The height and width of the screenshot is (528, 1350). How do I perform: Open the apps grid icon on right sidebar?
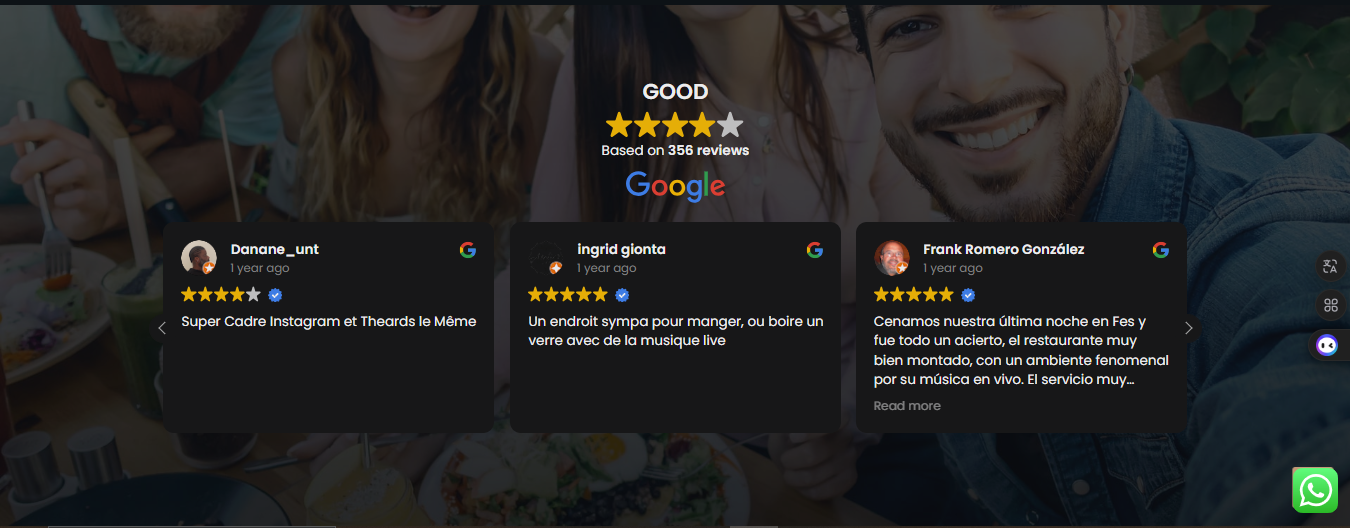1330,305
